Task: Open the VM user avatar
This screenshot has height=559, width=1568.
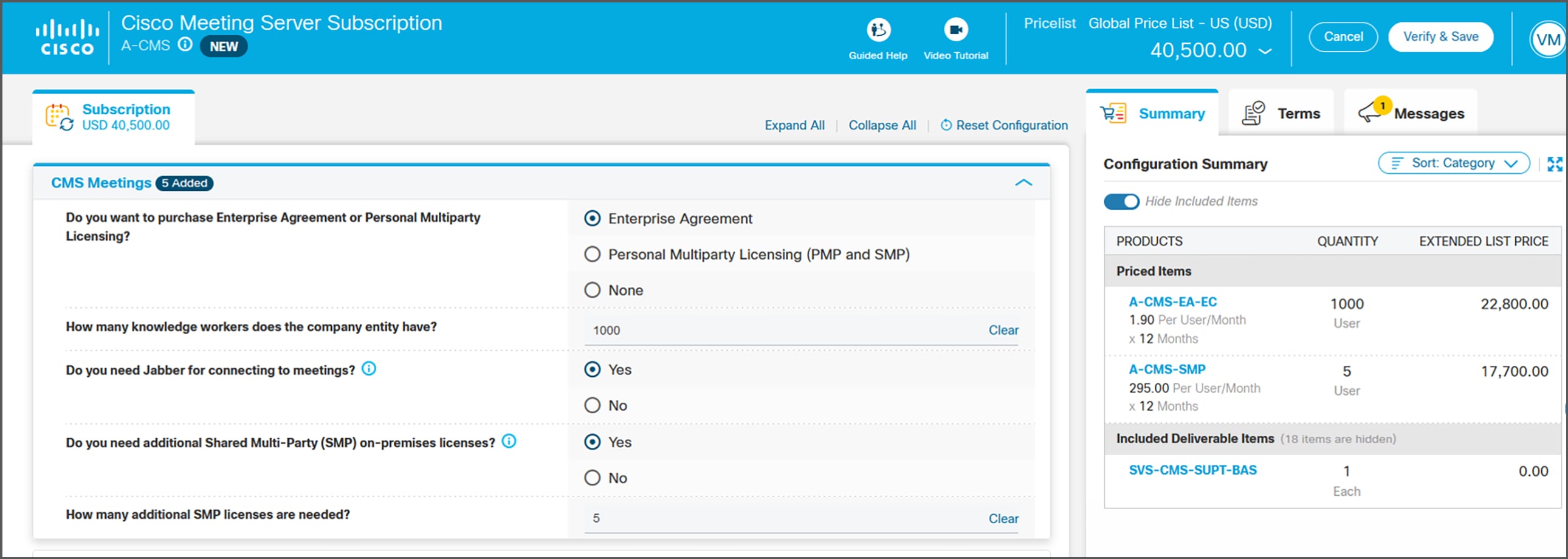Action: 1548,39
